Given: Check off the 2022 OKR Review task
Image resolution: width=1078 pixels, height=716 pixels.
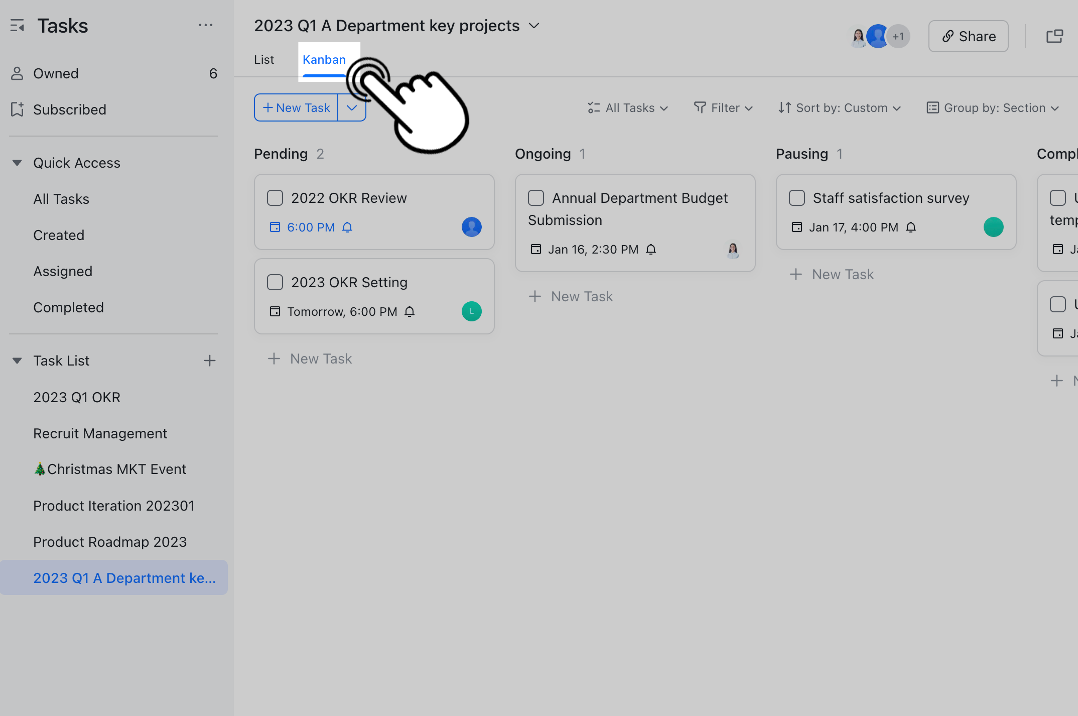Looking at the screenshot, I should pos(275,198).
